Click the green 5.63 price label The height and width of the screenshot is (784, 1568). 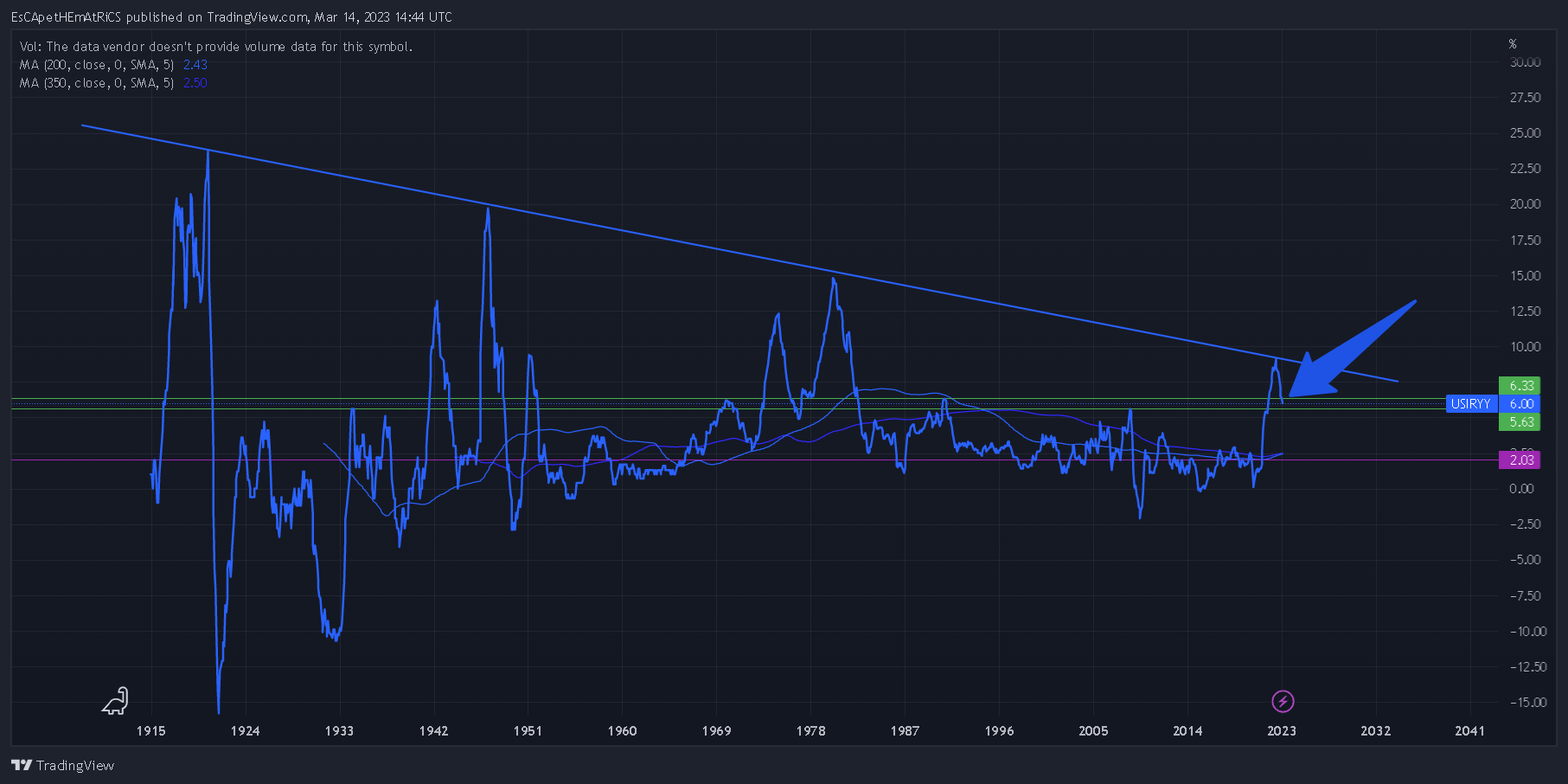pos(1520,422)
